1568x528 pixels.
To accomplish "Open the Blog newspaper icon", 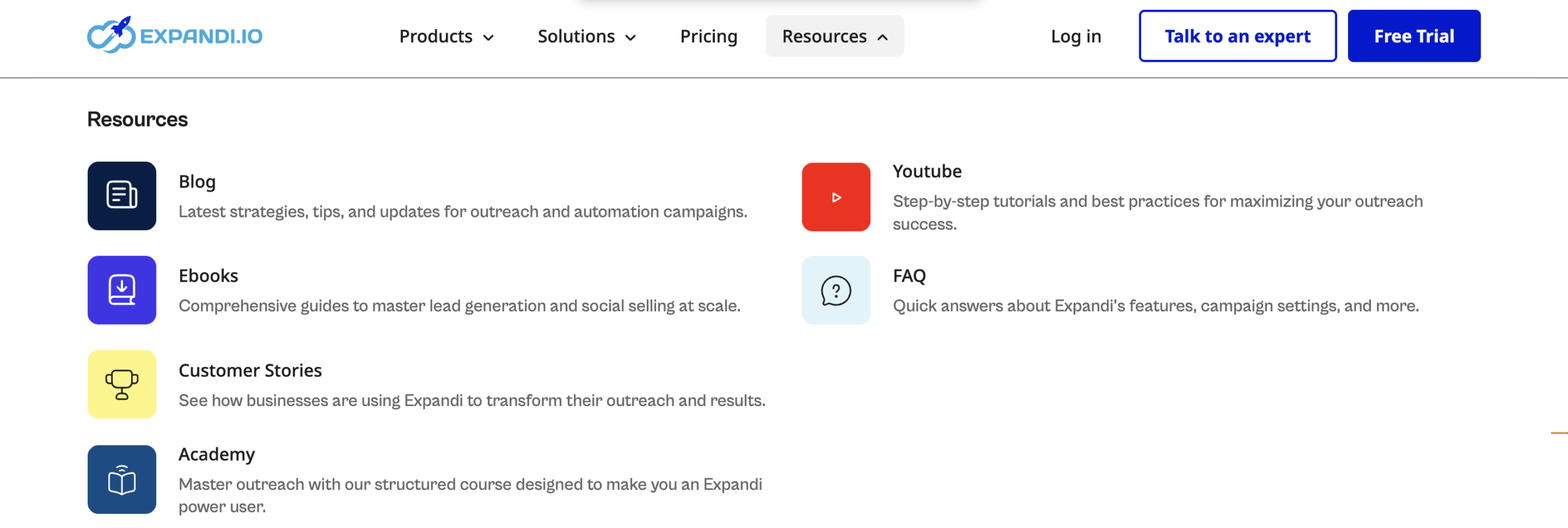I will pos(122,196).
